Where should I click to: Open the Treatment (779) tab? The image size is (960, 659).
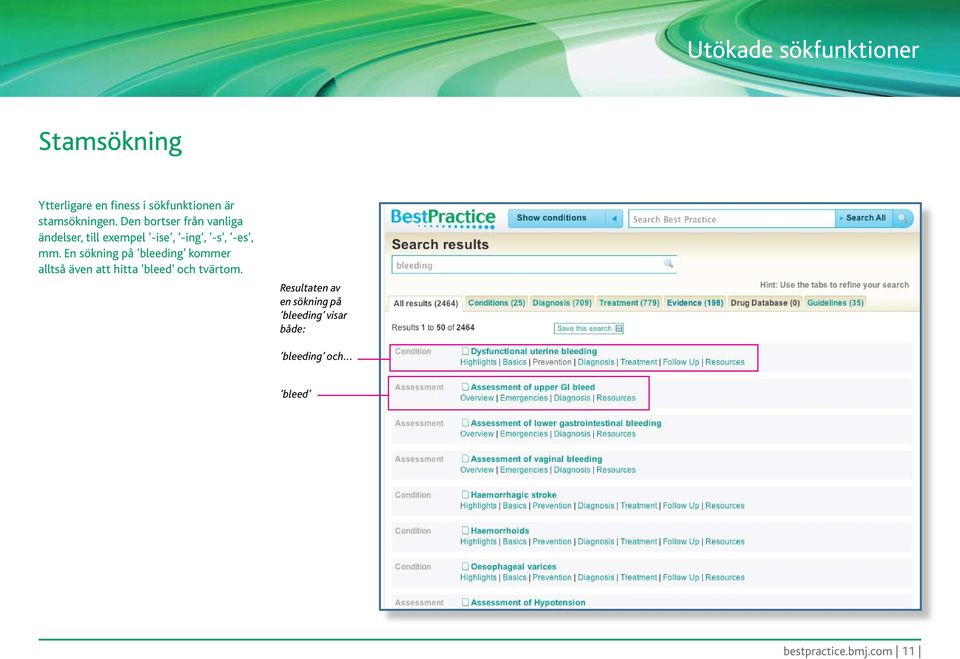click(x=629, y=303)
